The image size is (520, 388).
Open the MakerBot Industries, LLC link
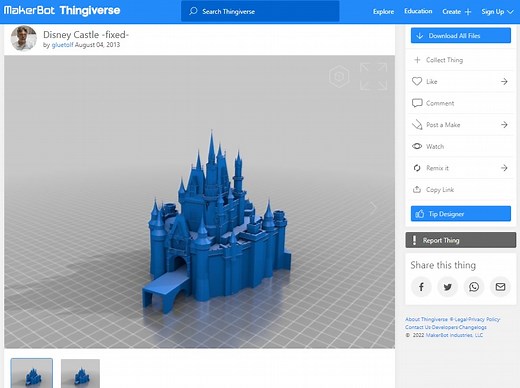coord(454,335)
